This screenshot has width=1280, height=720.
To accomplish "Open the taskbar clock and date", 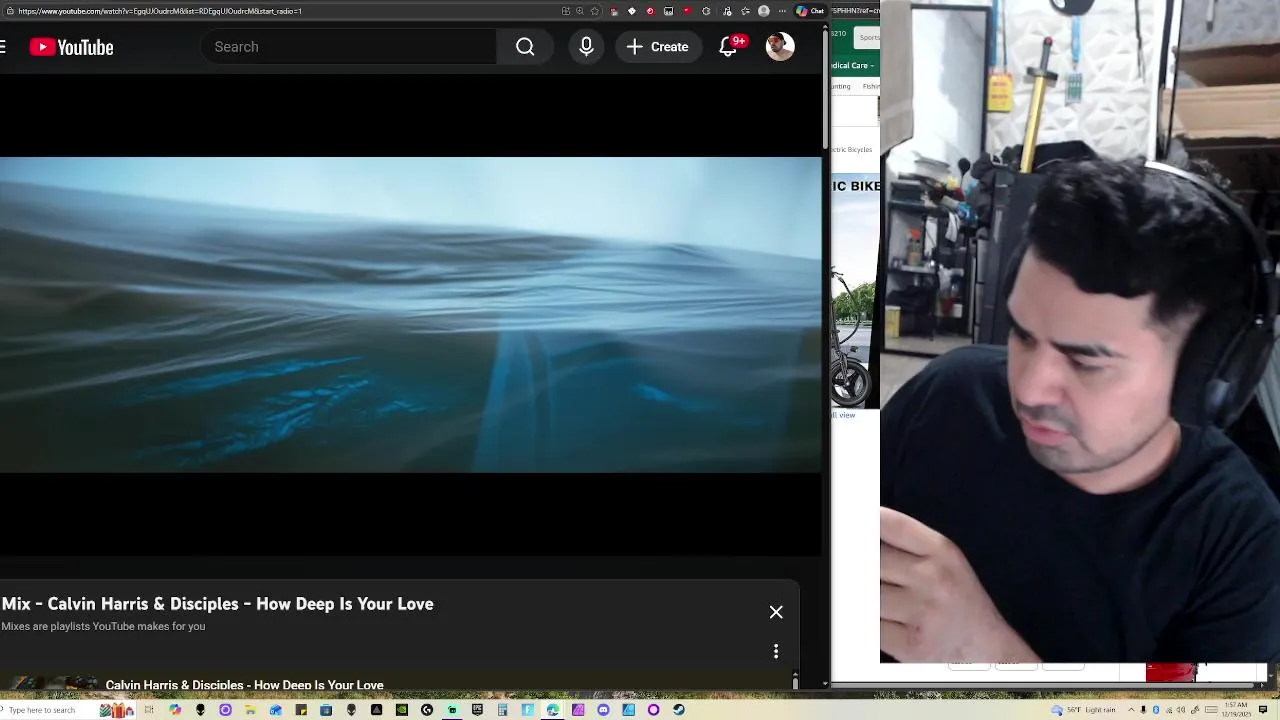I will 1236,710.
